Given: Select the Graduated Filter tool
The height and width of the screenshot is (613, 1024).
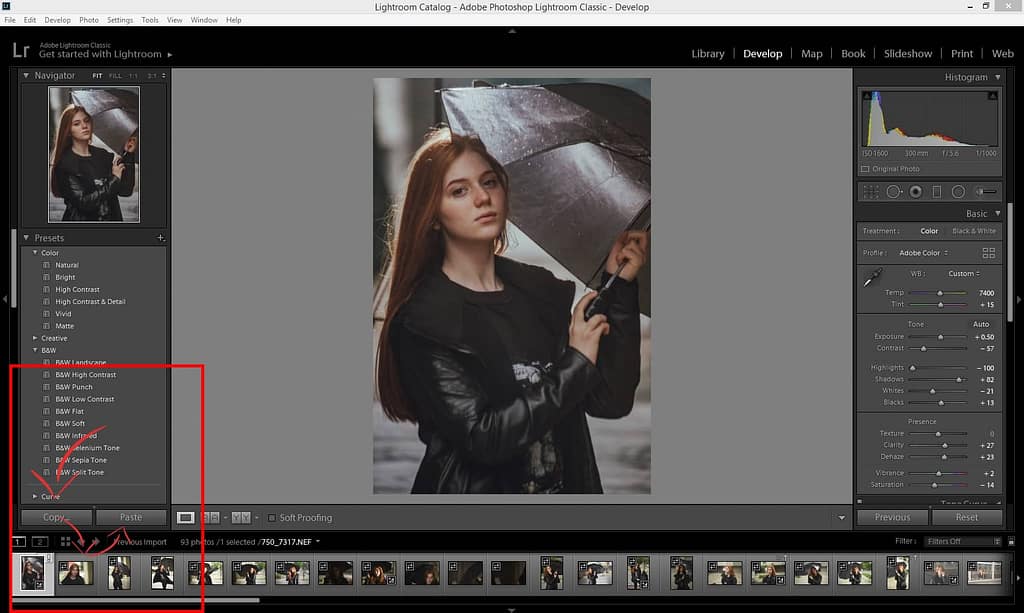Looking at the screenshot, I should [936, 192].
